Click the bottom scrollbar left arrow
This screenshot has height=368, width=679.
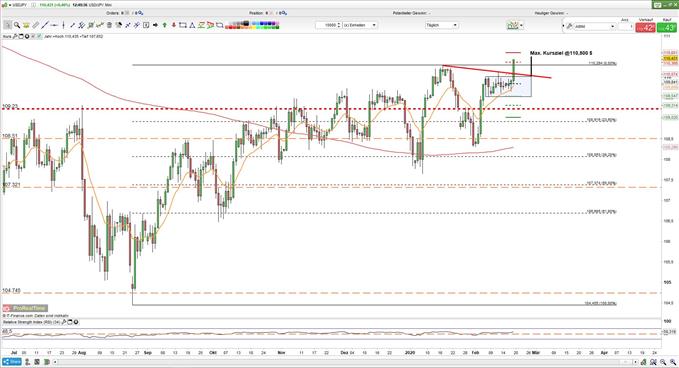click(55, 362)
